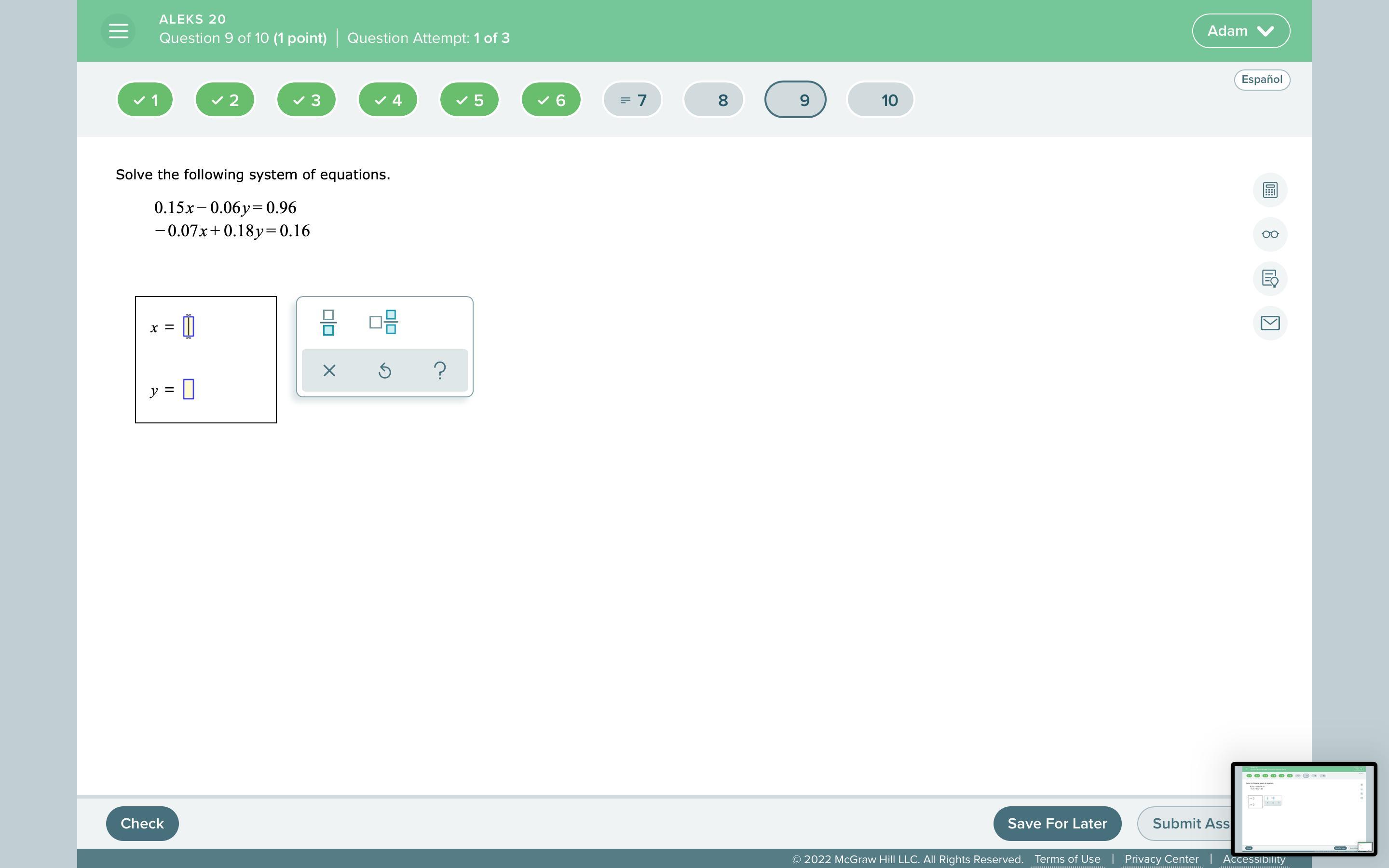Open the calculator tool
The height and width of the screenshot is (868, 1389).
coord(1269,190)
